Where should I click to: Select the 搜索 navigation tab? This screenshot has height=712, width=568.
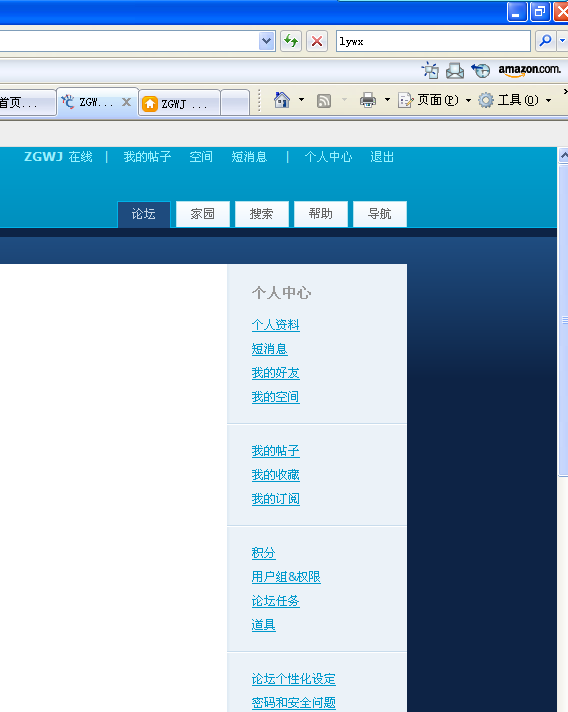[x=262, y=214]
